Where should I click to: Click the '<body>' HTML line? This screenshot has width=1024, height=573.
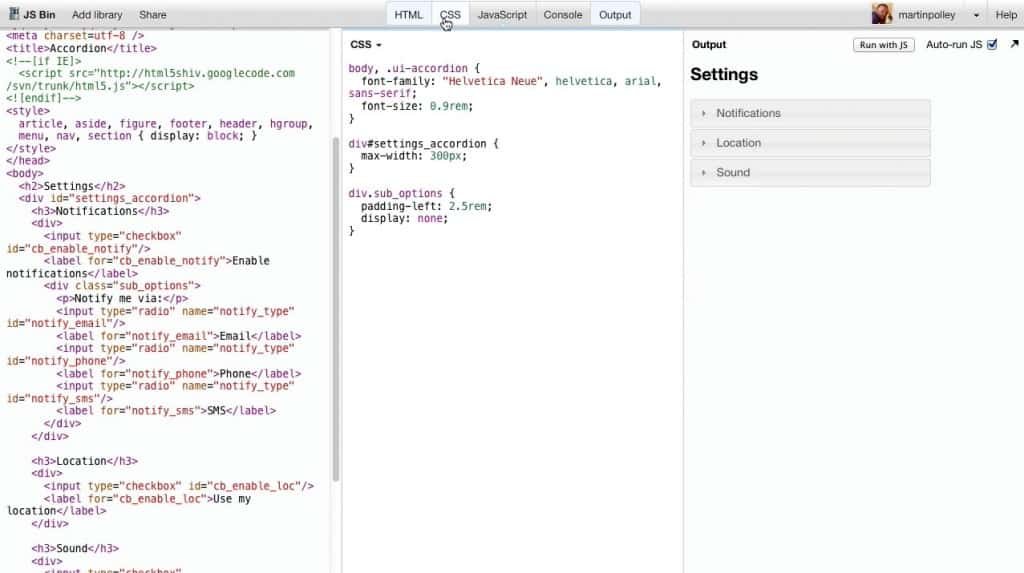point(25,173)
